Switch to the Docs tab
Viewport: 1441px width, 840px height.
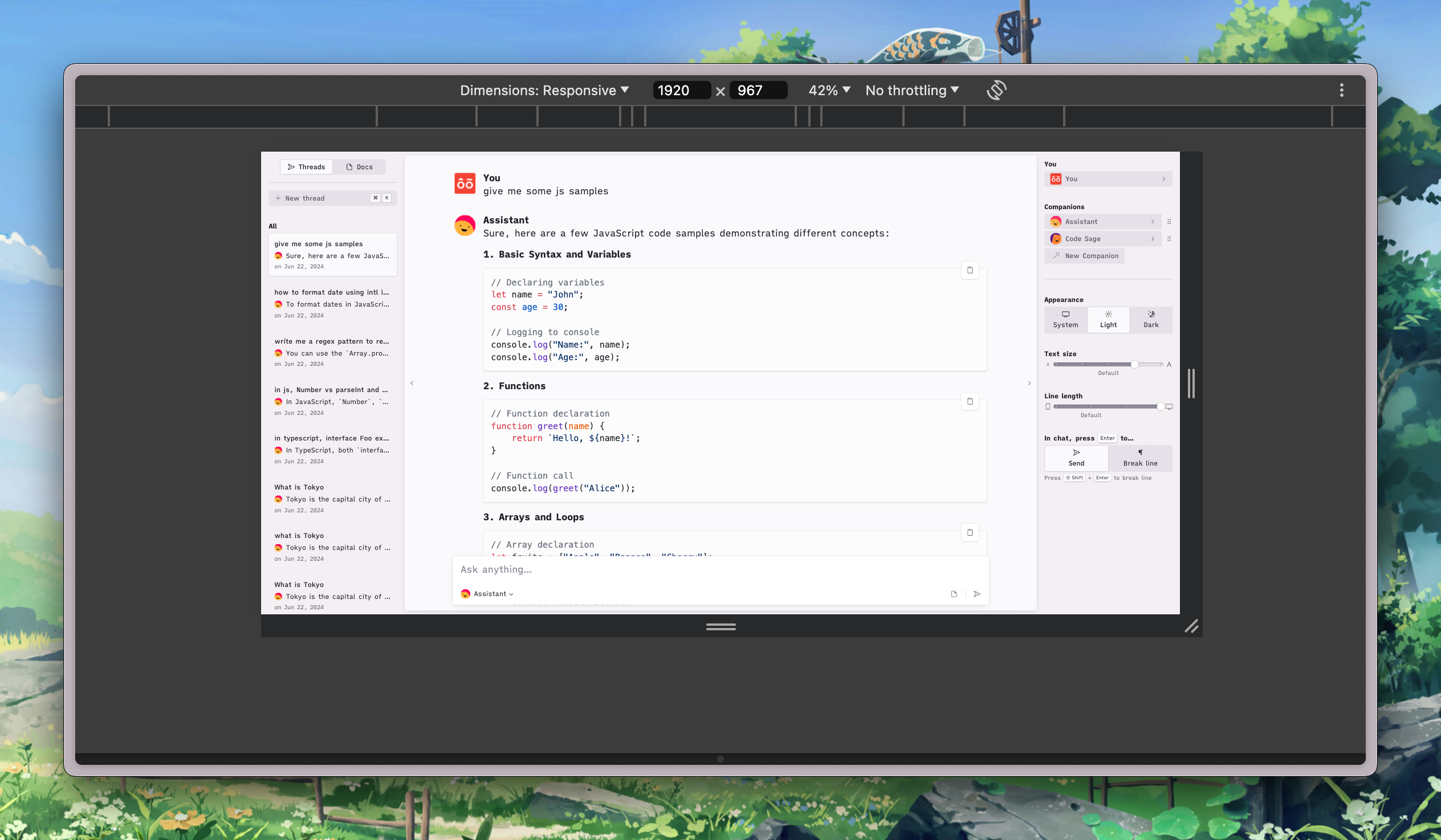click(359, 166)
